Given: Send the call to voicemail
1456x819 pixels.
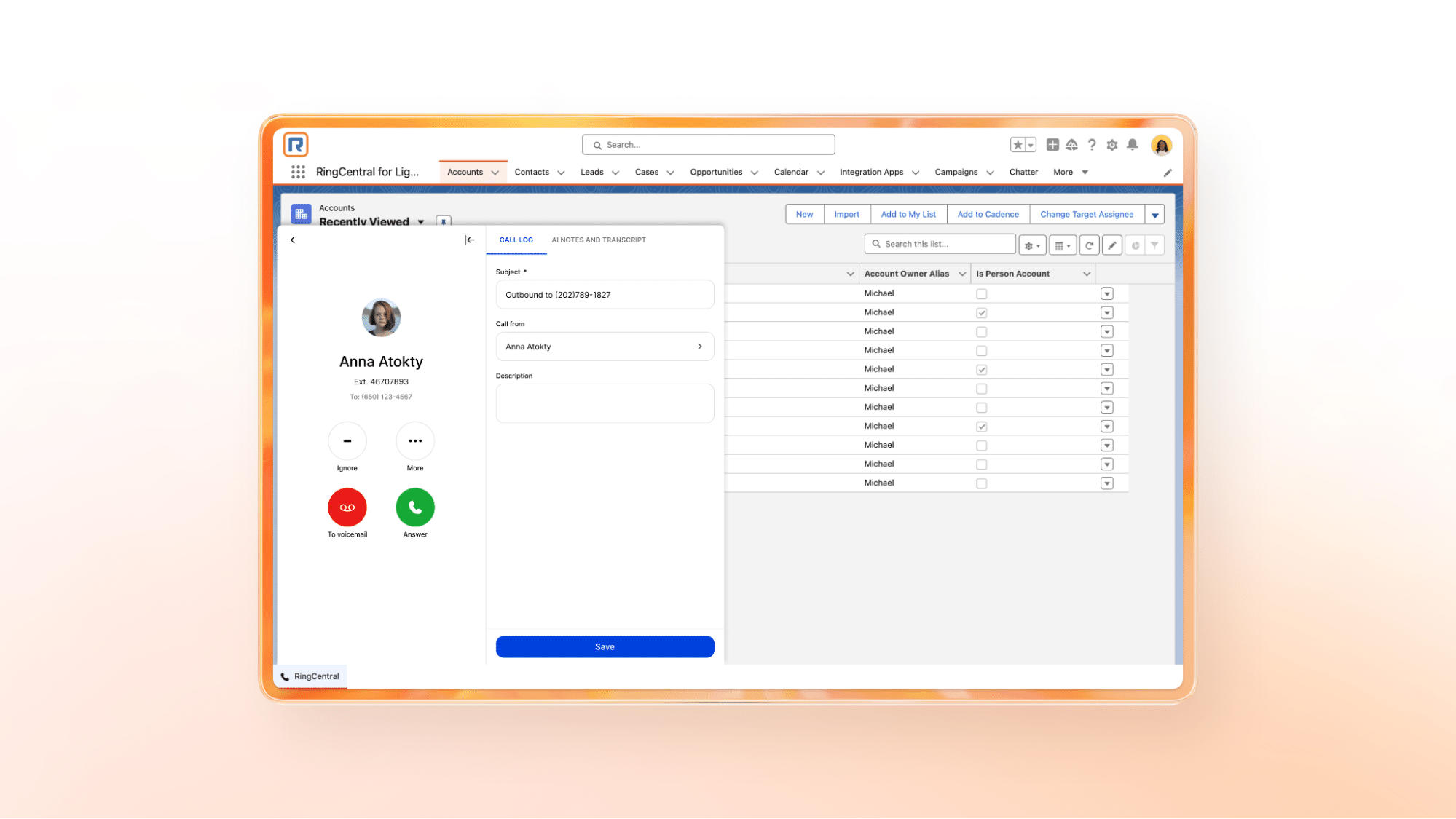Looking at the screenshot, I should [x=347, y=507].
